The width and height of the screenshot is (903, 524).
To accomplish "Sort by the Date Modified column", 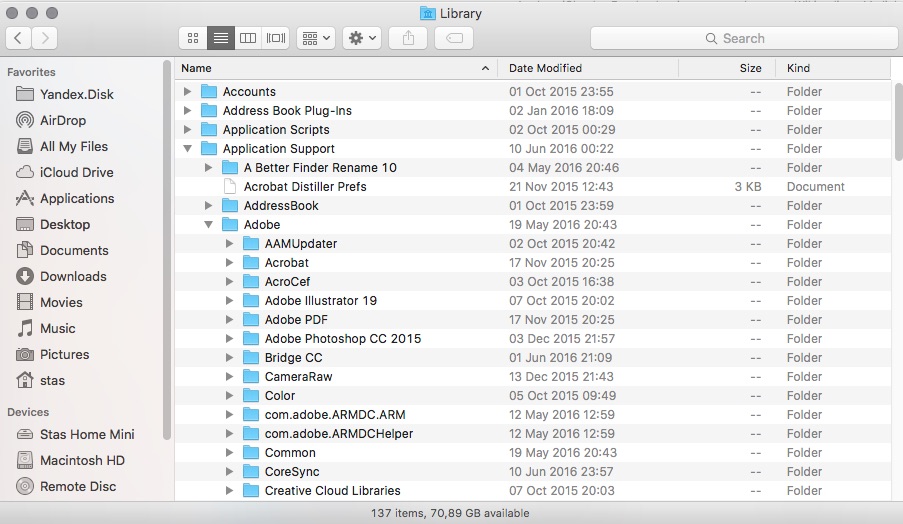I will (x=588, y=68).
